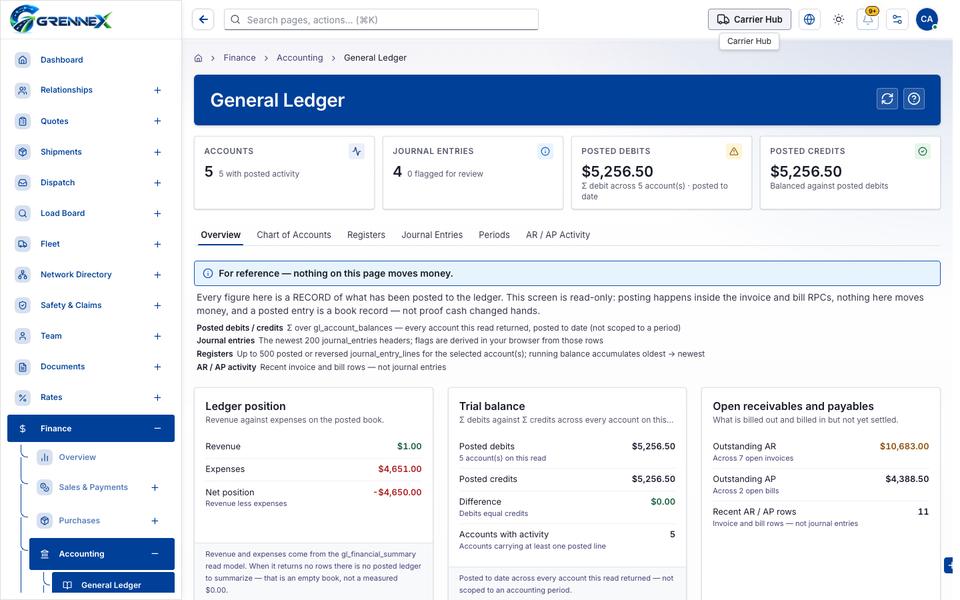The height and width of the screenshot is (600, 960).
Task: Click the Posted Debits warning icon
Action: [x=733, y=151]
